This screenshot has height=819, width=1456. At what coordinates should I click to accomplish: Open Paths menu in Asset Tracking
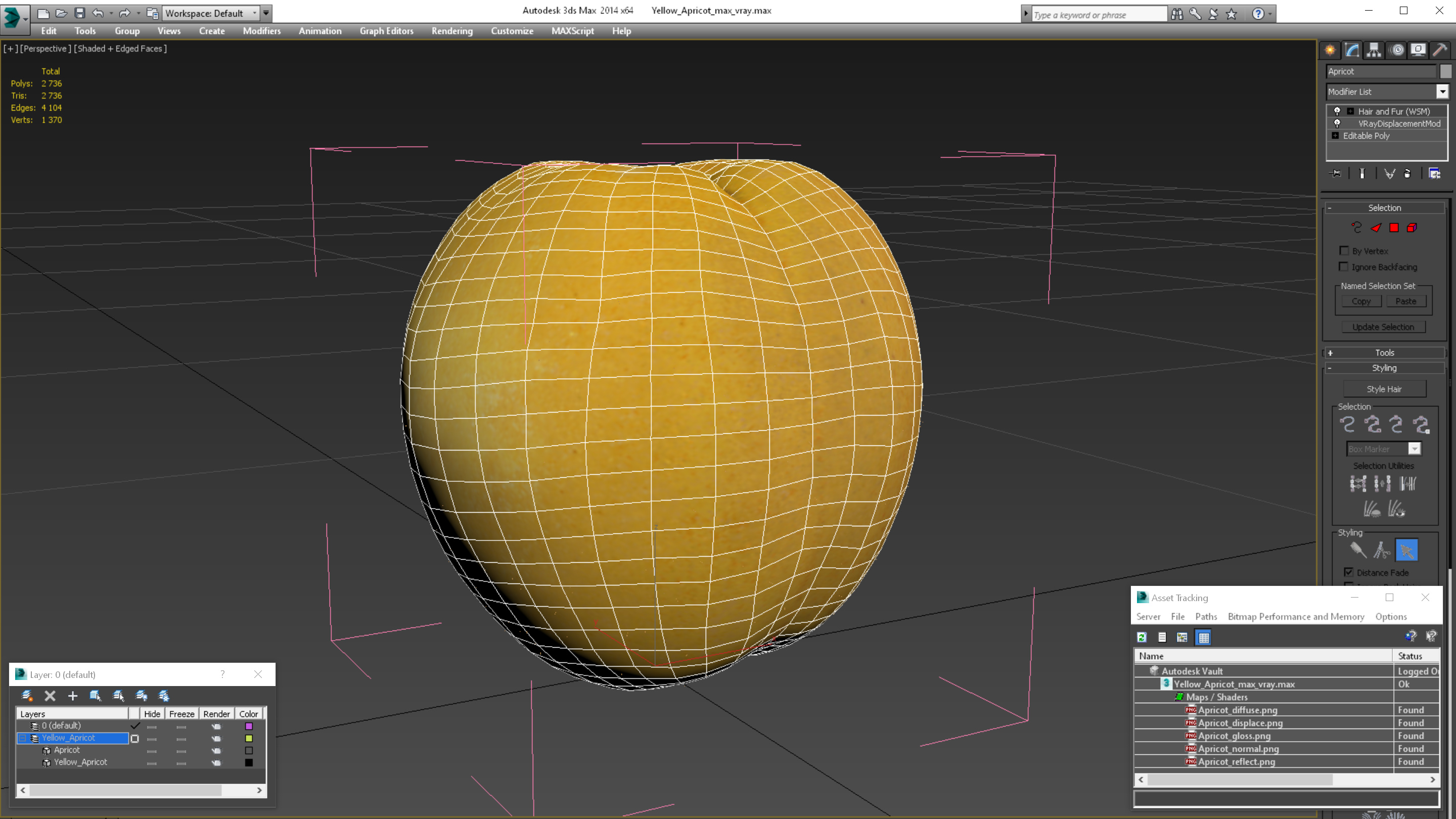click(1206, 617)
